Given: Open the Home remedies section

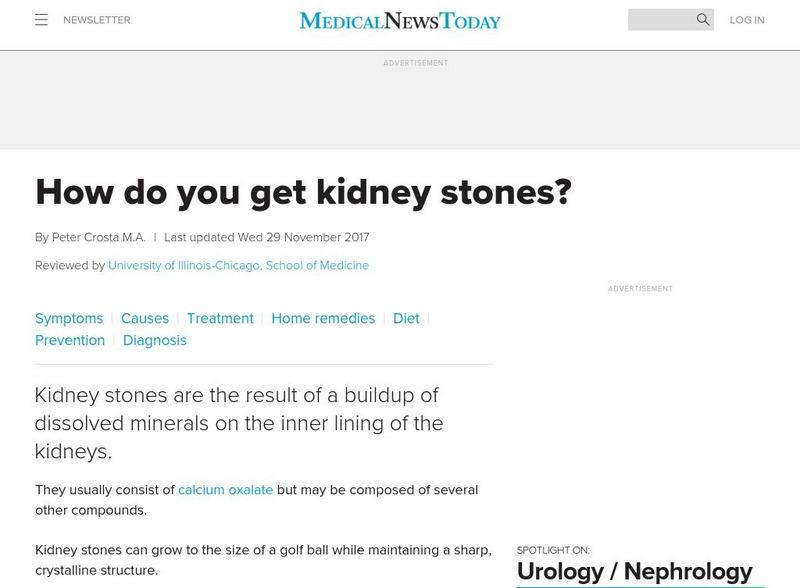Looking at the screenshot, I should click(x=322, y=318).
